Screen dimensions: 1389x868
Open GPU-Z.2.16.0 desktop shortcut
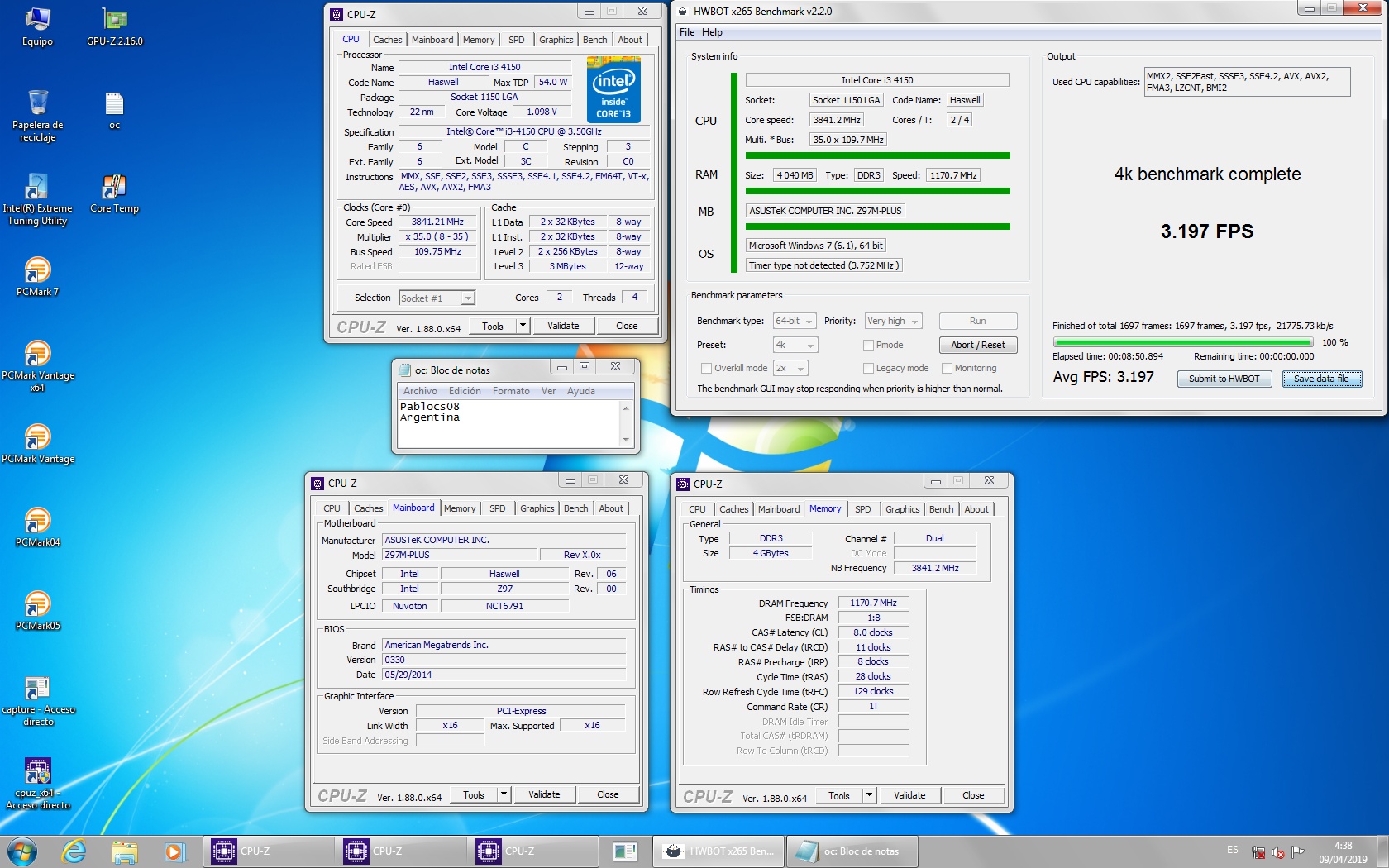(114, 26)
